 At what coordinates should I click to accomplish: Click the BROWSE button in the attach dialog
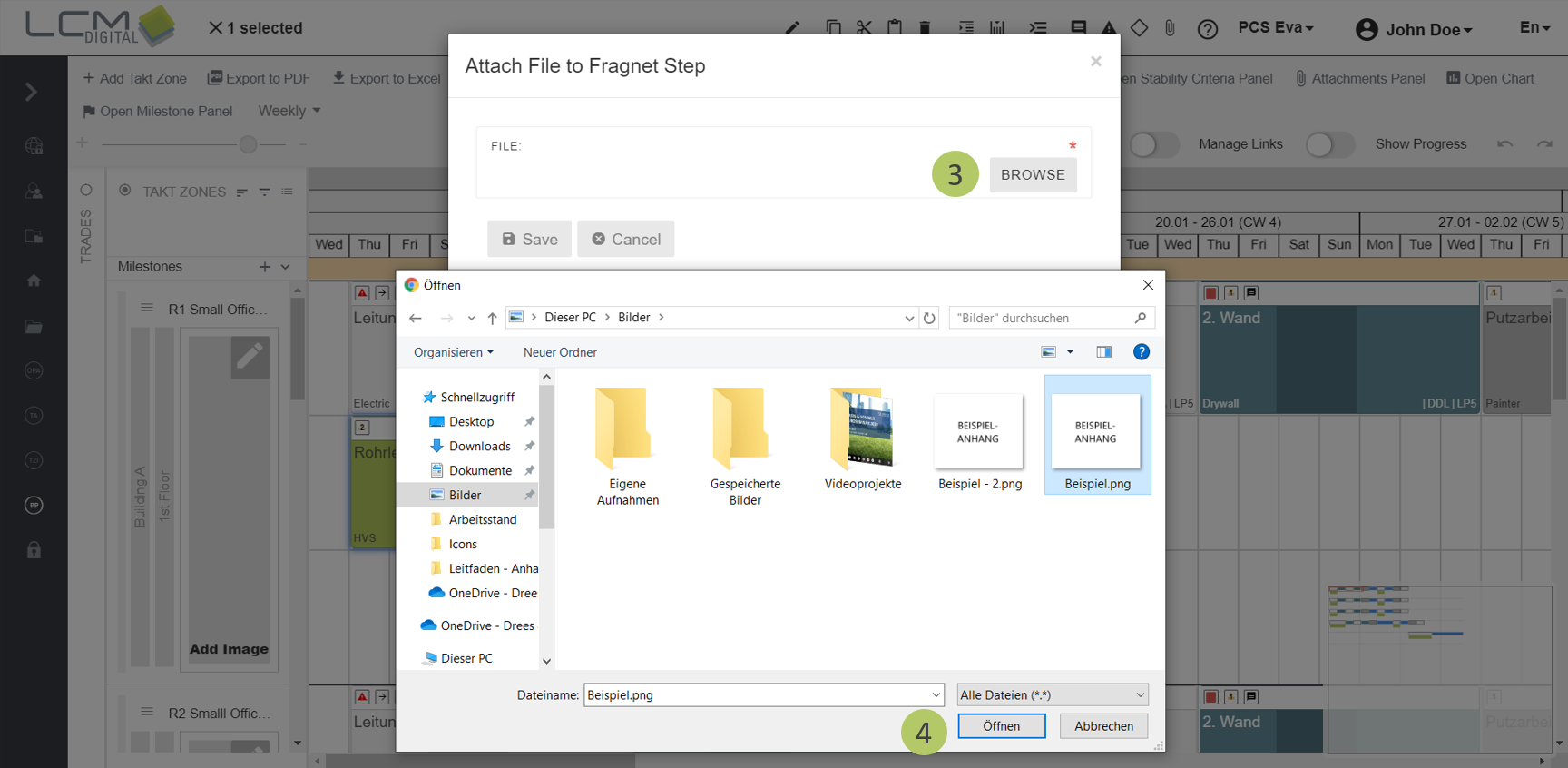click(1033, 174)
